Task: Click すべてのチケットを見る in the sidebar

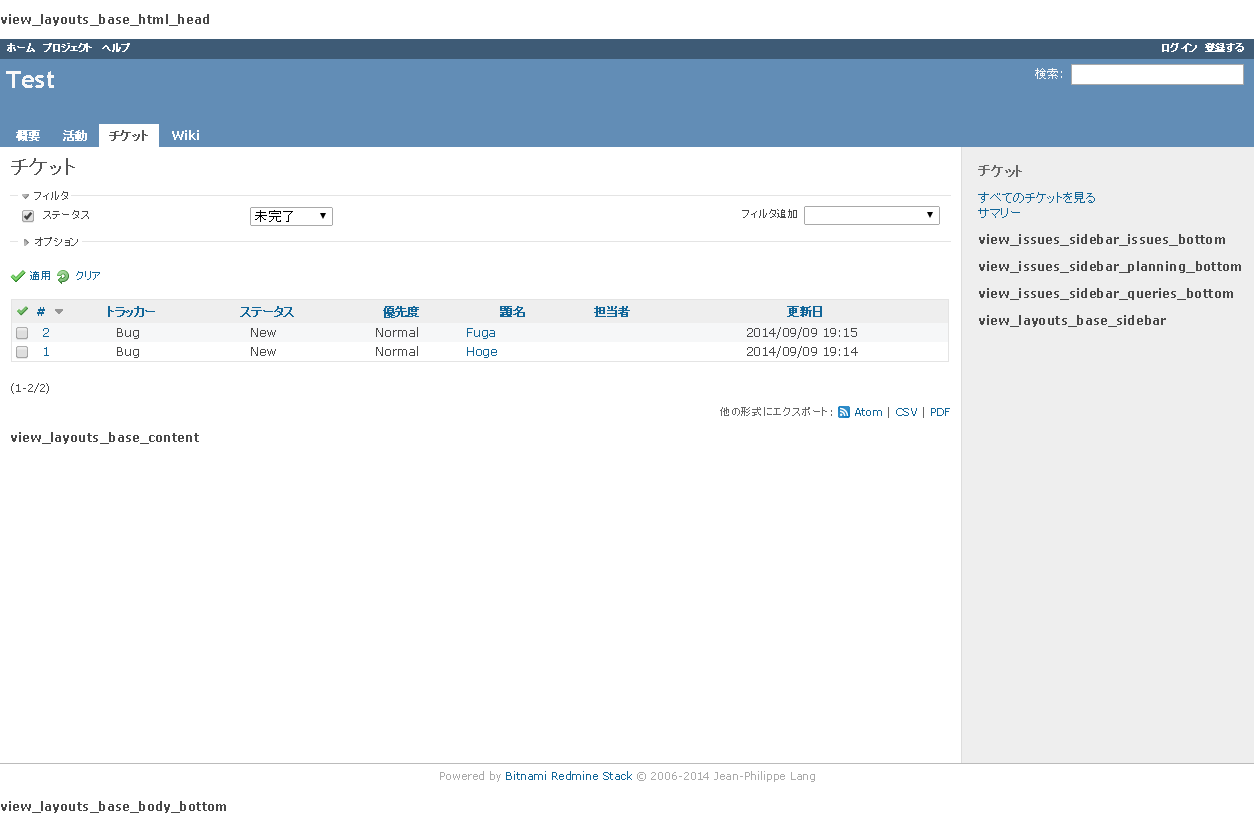Action: 1037,197
